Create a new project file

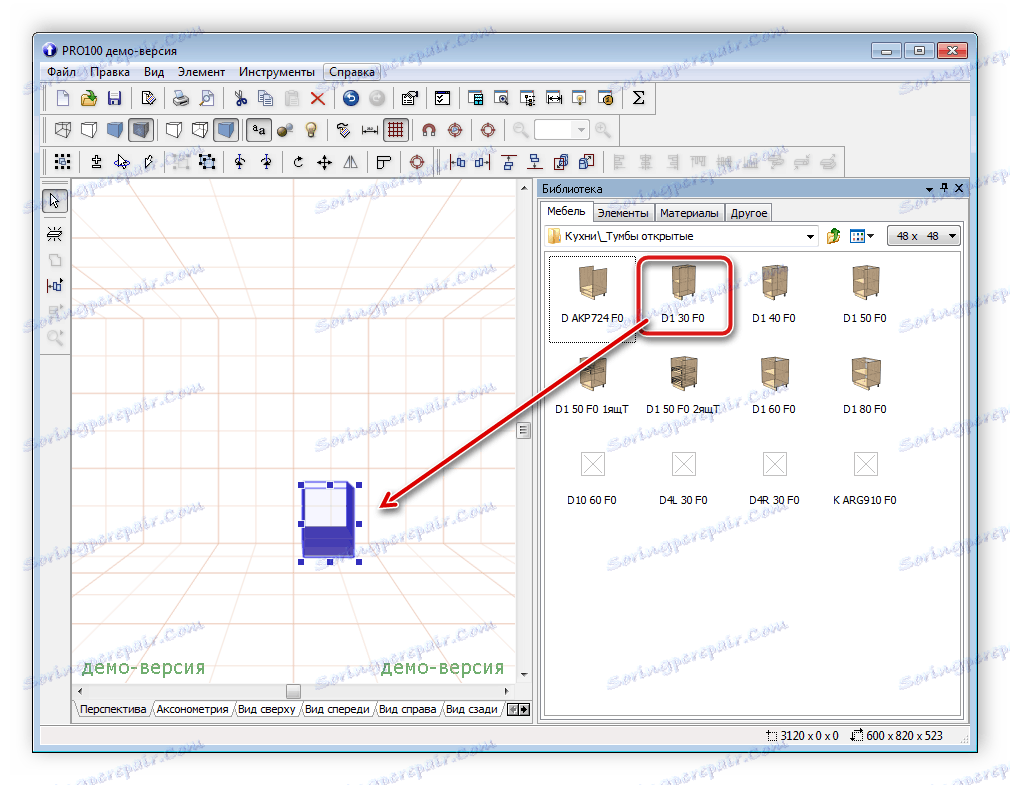[62, 98]
